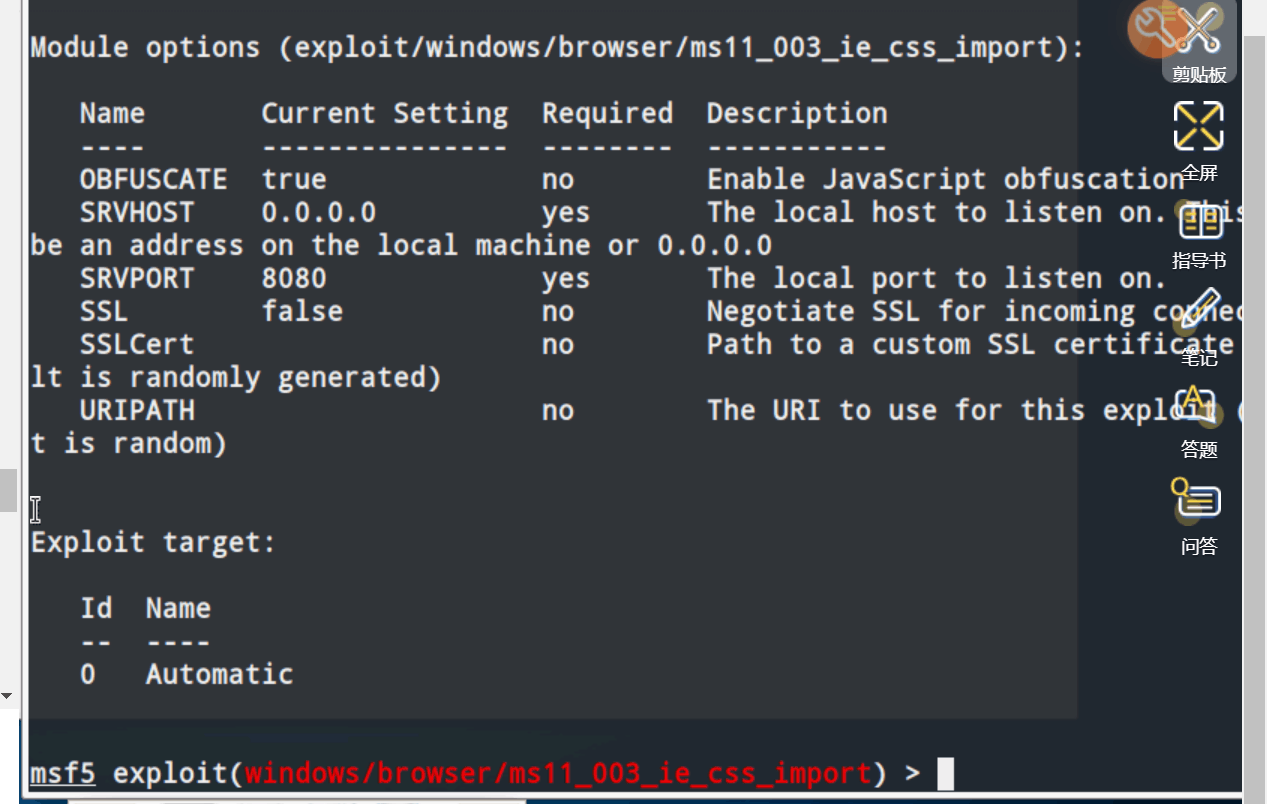Image resolution: width=1267 pixels, height=804 pixels.
Task: Open the 剪贴板 clipboard scissors icon
Action: 1199,42
